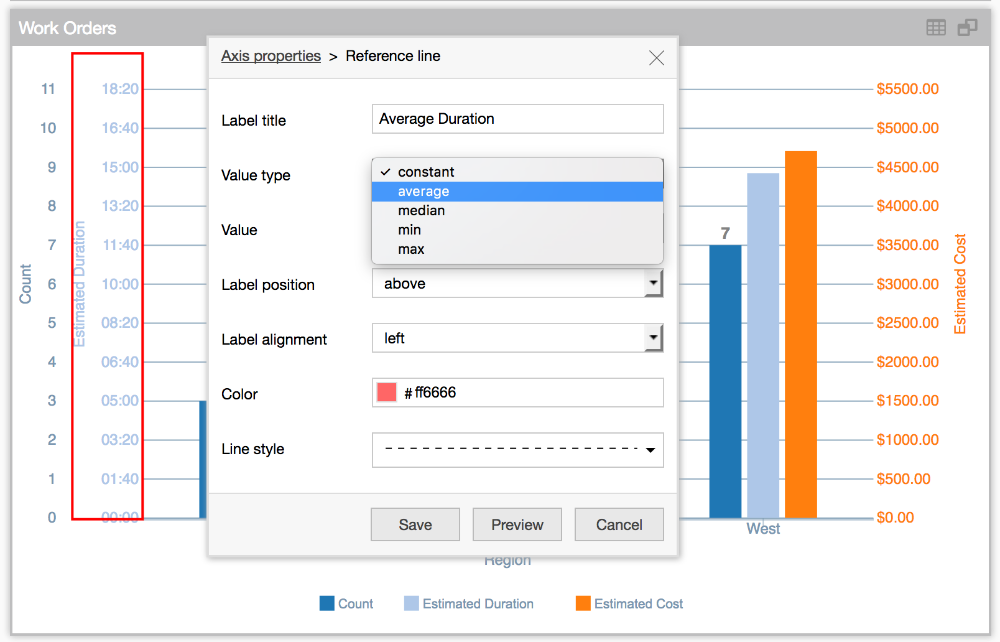Open the table view icon in header
Screen dimensions: 1000x642
click(x=936, y=28)
